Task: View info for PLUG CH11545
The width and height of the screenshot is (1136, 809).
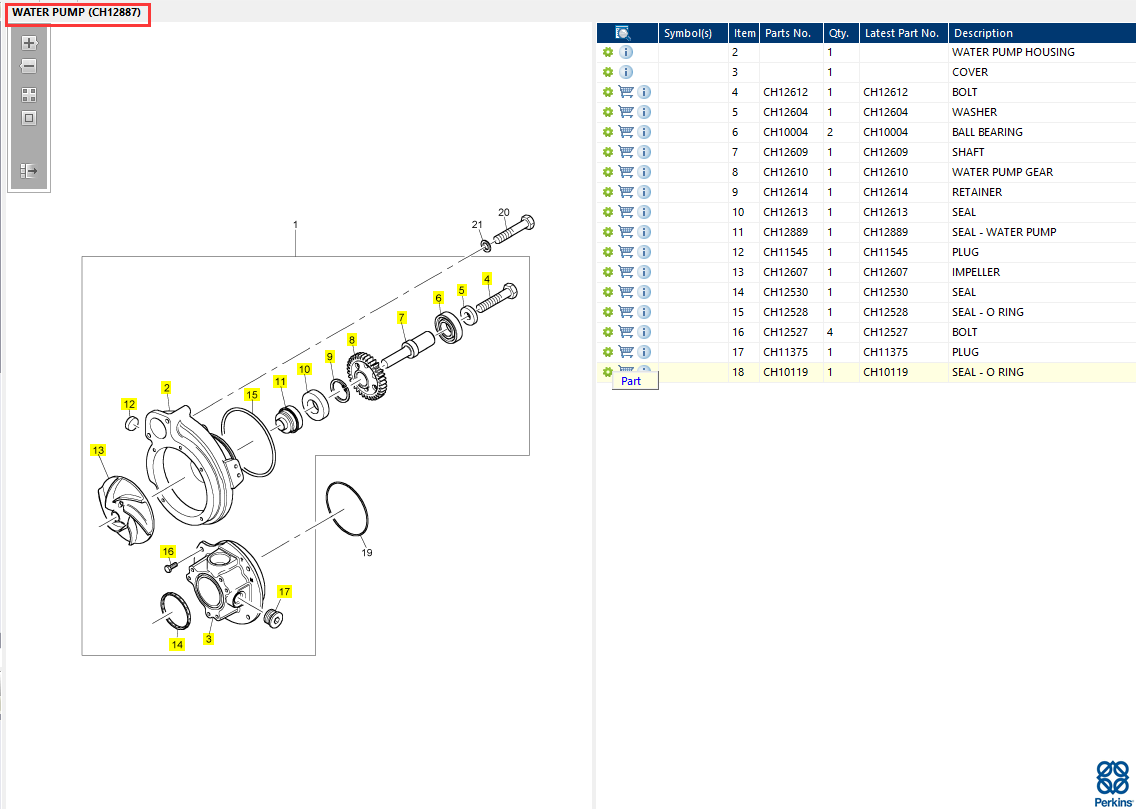Action: tap(644, 252)
